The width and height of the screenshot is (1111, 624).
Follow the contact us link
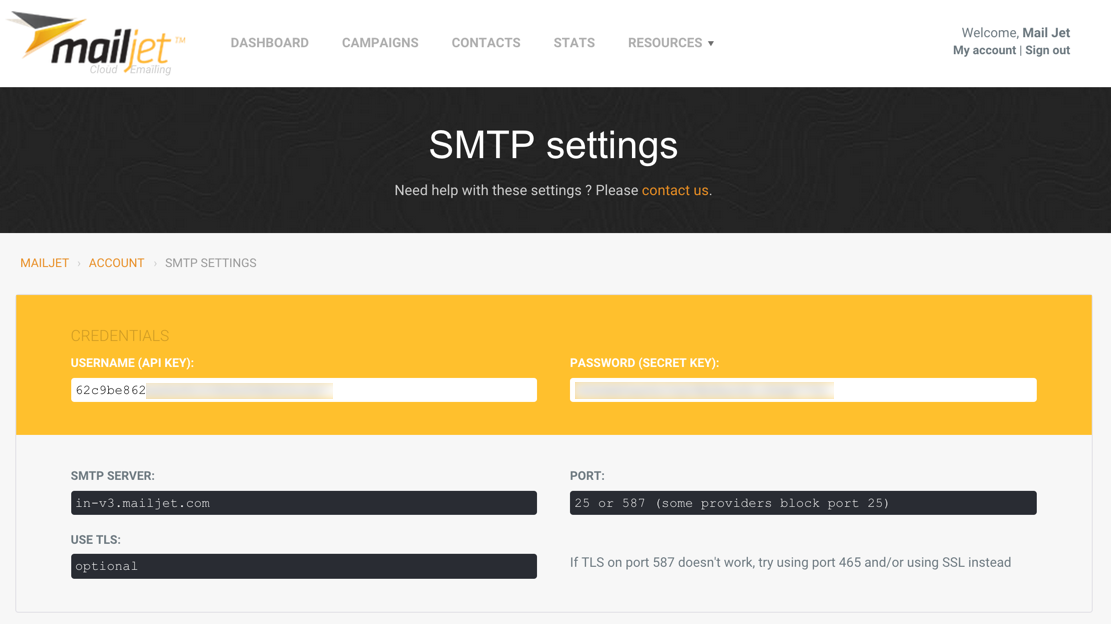click(675, 191)
